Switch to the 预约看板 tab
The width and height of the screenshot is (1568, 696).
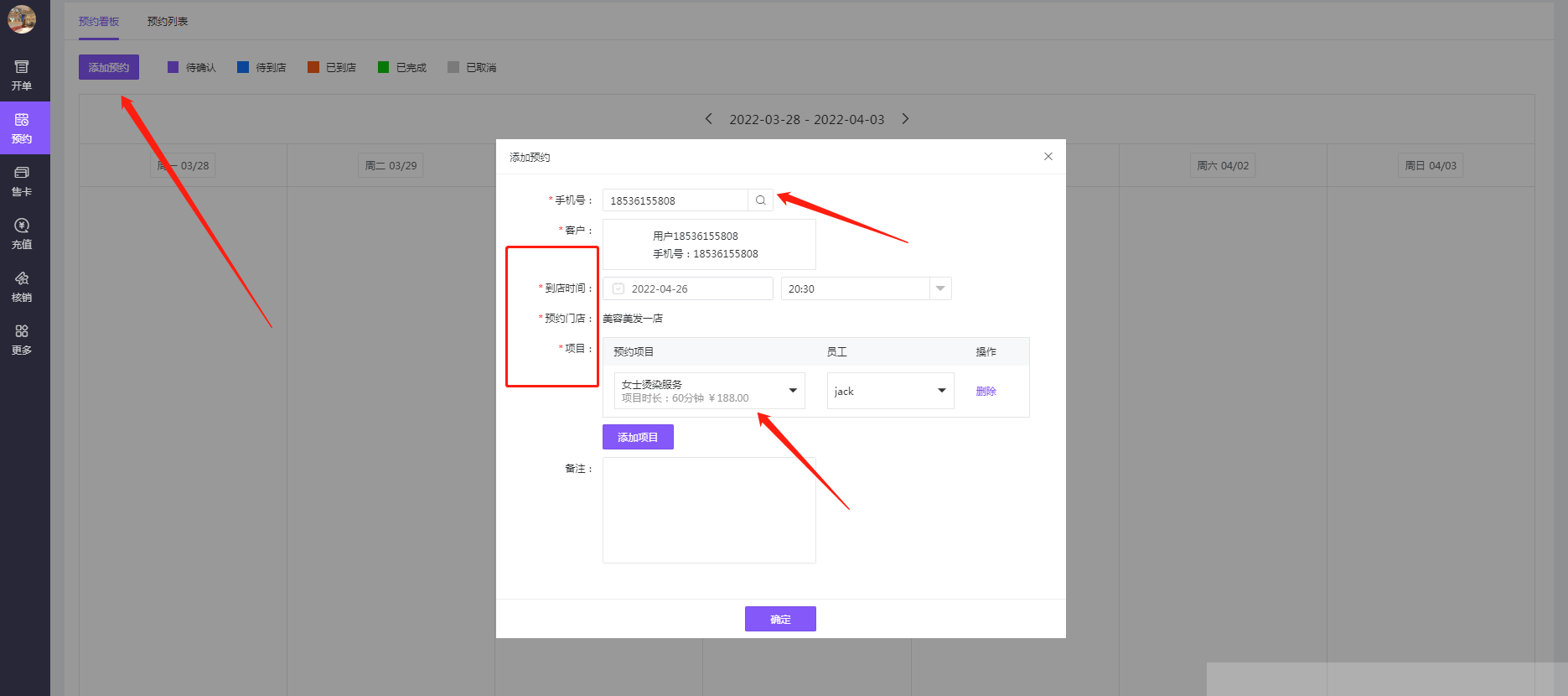click(99, 21)
